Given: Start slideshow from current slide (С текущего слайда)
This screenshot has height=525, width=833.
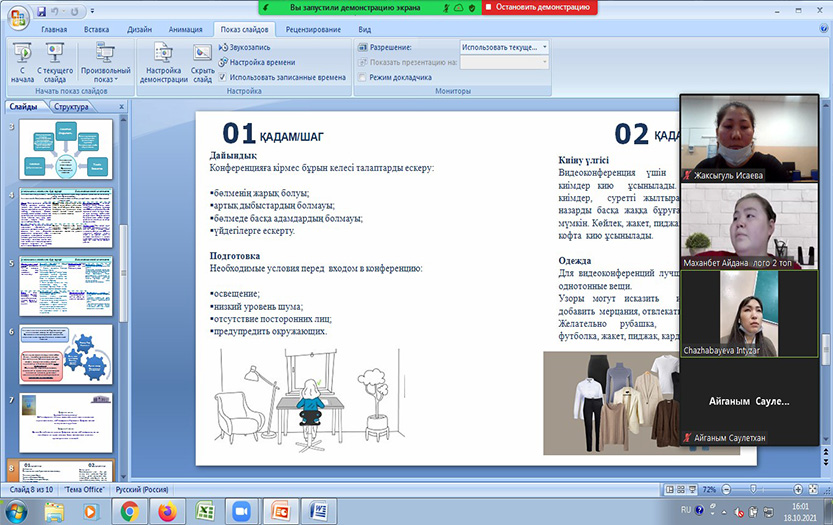Looking at the screenshot, I should click(55, 60).
